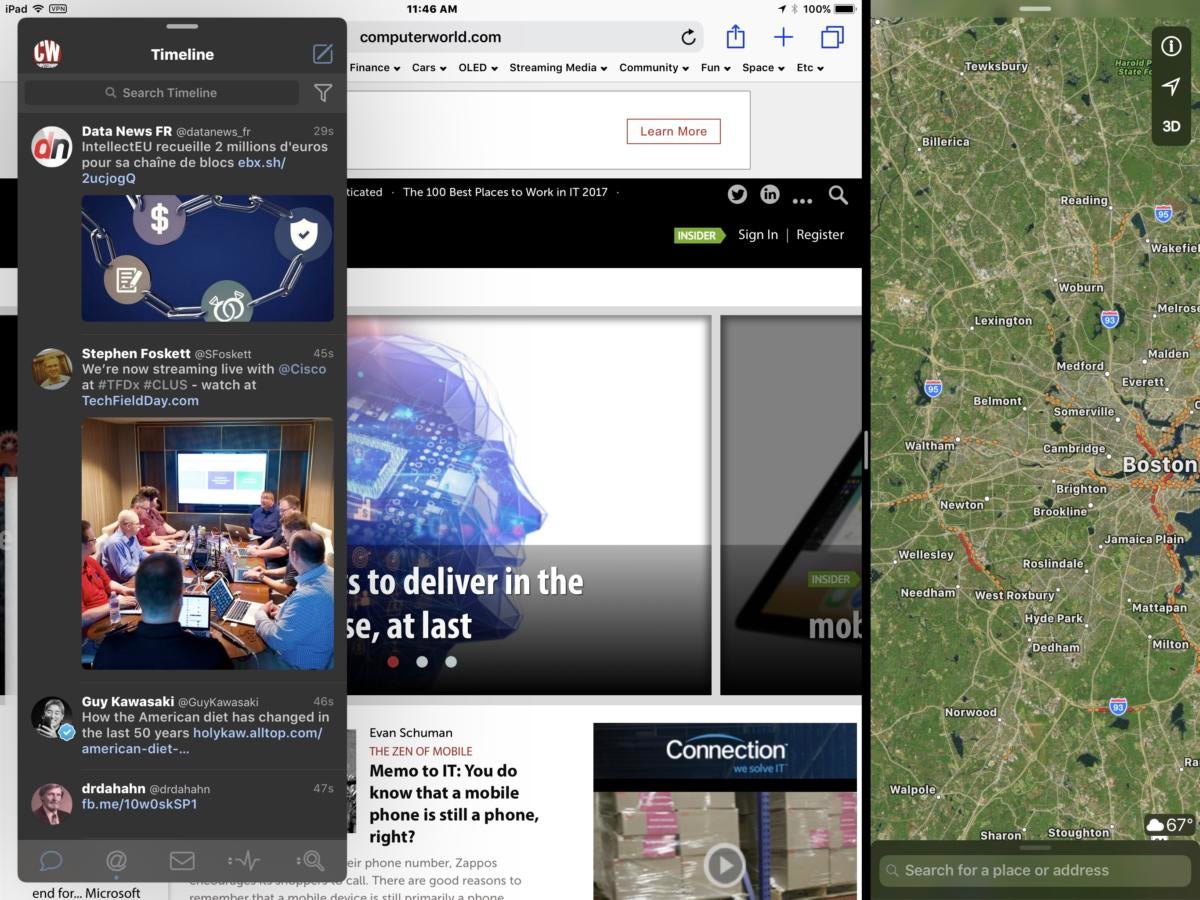This screenshot has height=900, width=1200.
Task: View the meeting room tweet photo
Action: point(208,543)
